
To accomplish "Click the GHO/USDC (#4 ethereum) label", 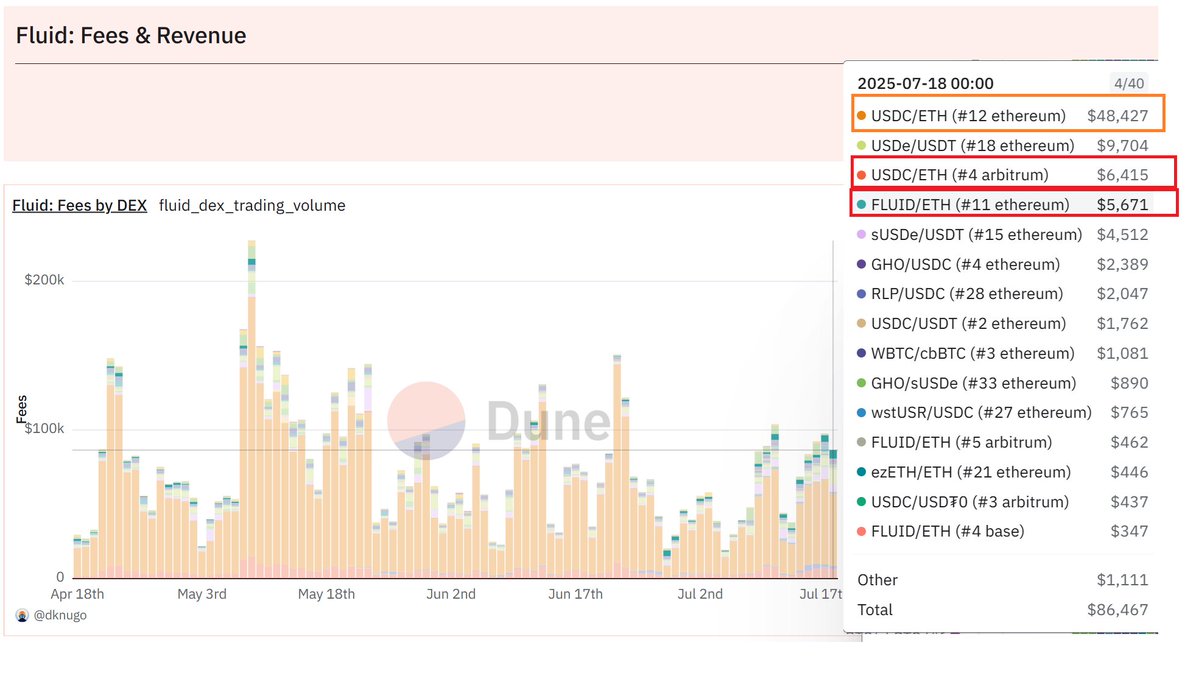I will click(966, 265).
